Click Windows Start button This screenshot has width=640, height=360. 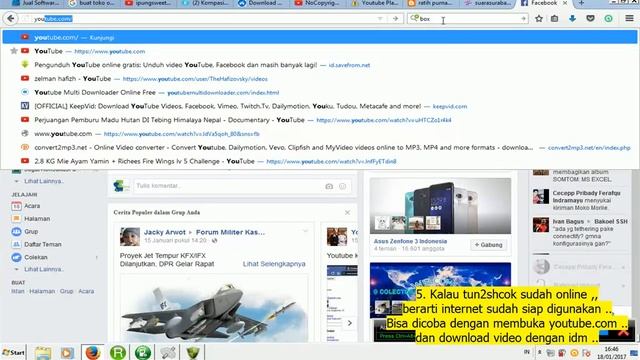pyautogui.click(x=13, y=352)
